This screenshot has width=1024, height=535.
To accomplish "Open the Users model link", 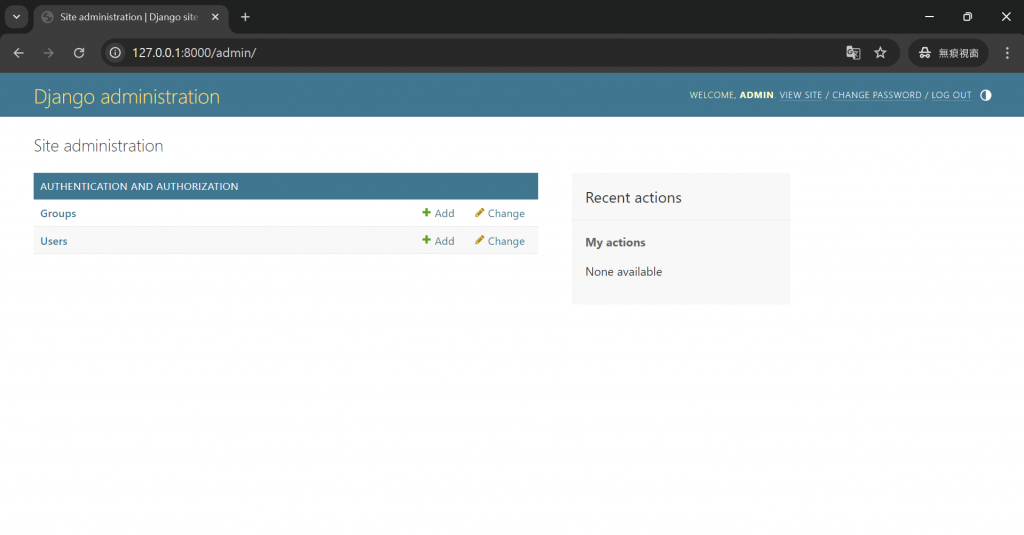I will (54, 241).
